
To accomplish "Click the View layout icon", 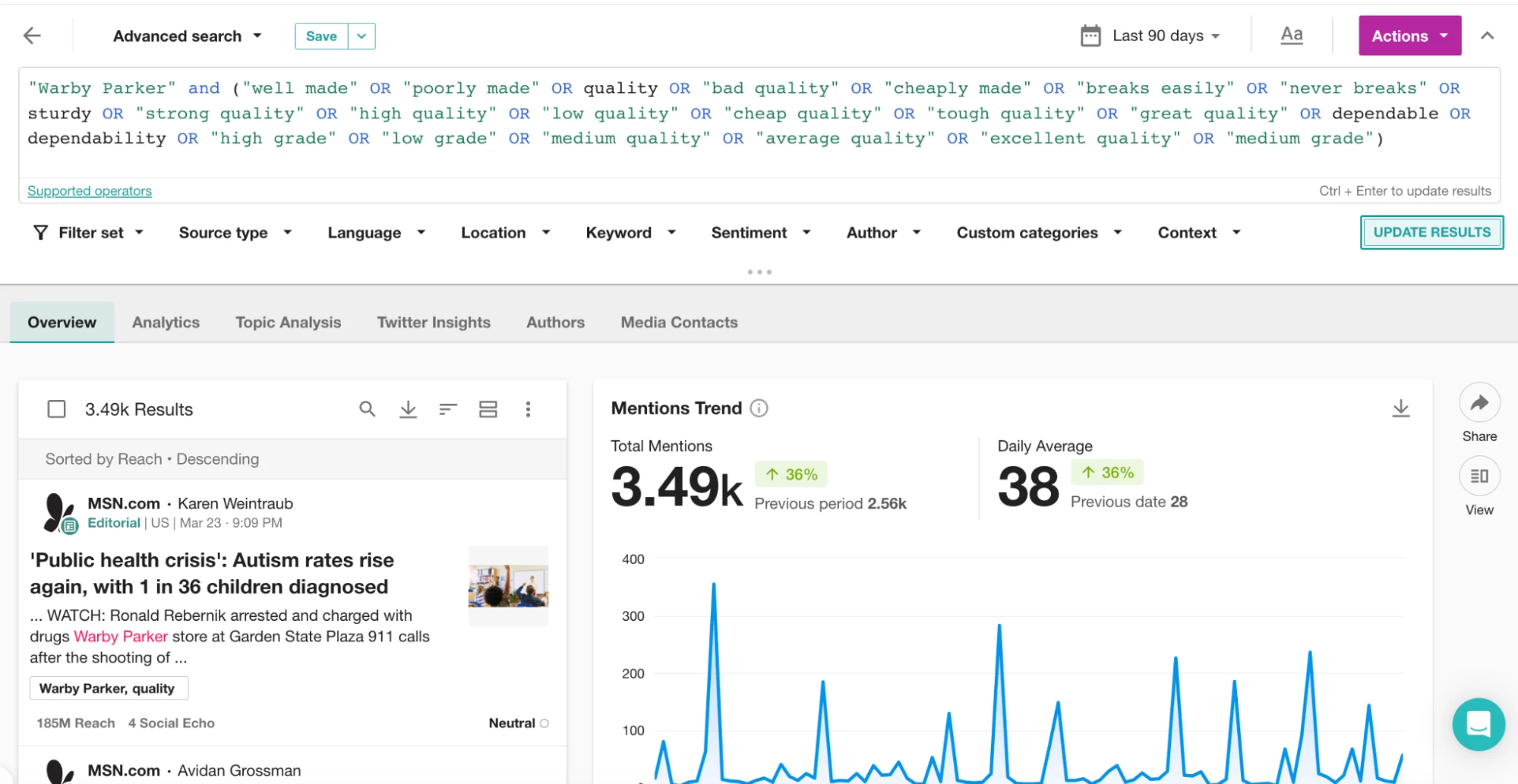I will [1479, 476].
